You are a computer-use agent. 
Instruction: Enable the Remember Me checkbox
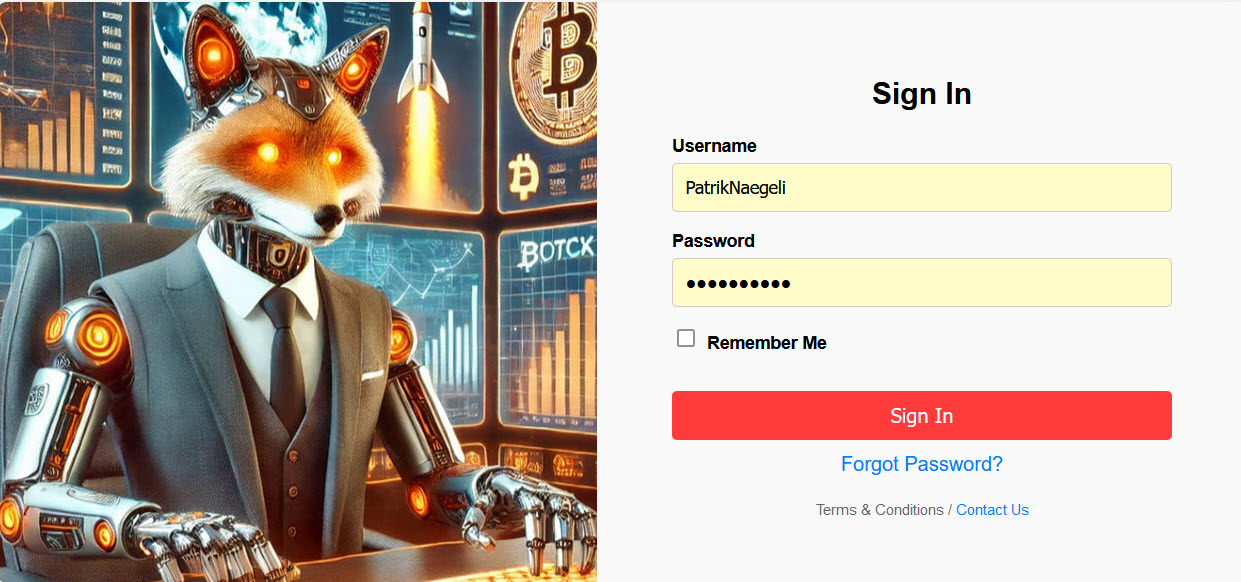tap(686, 338)
